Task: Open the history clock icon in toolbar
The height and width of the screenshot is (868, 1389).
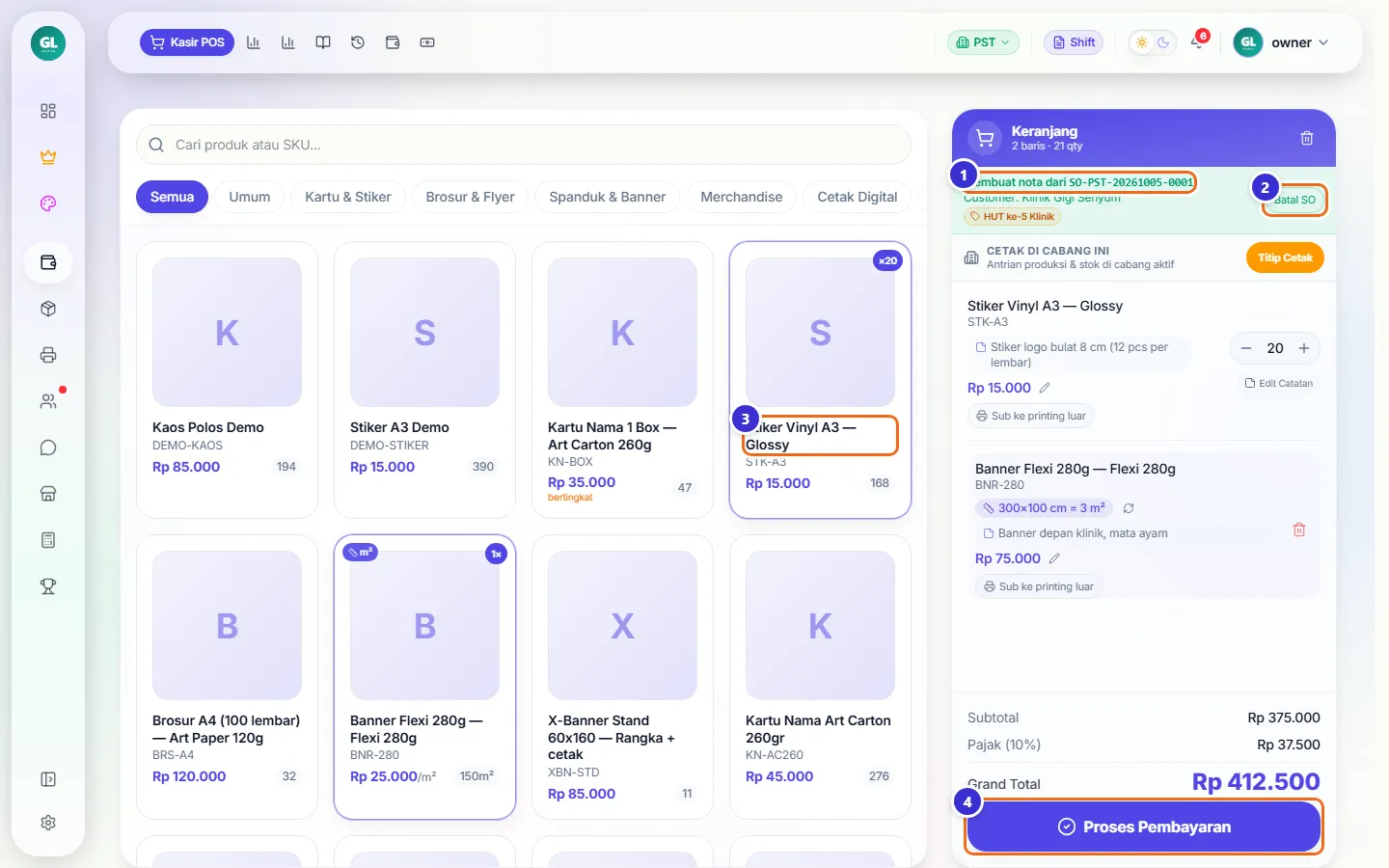Action: coord(358,42)
